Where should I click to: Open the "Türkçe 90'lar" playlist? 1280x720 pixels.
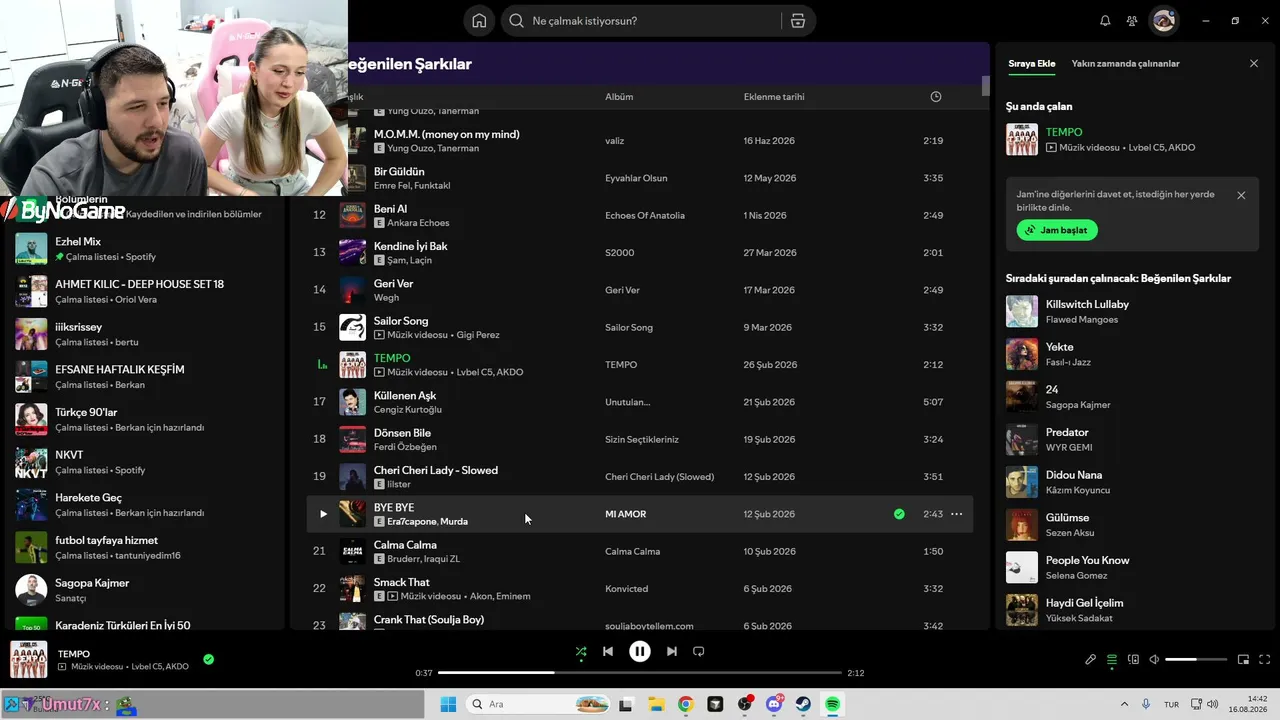tap(146, 419)
